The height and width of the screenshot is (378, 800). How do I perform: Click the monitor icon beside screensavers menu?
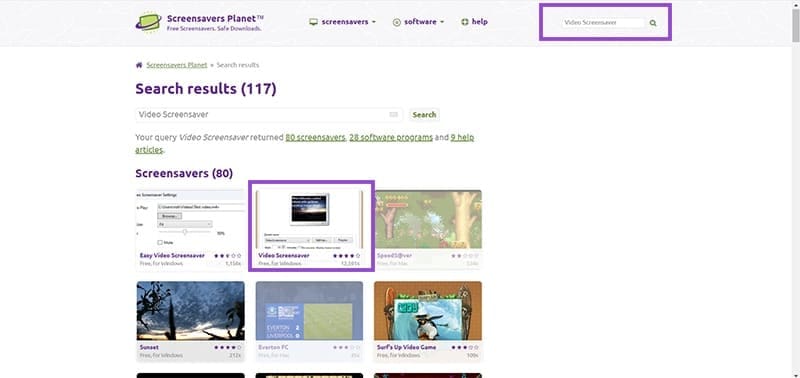313,22
